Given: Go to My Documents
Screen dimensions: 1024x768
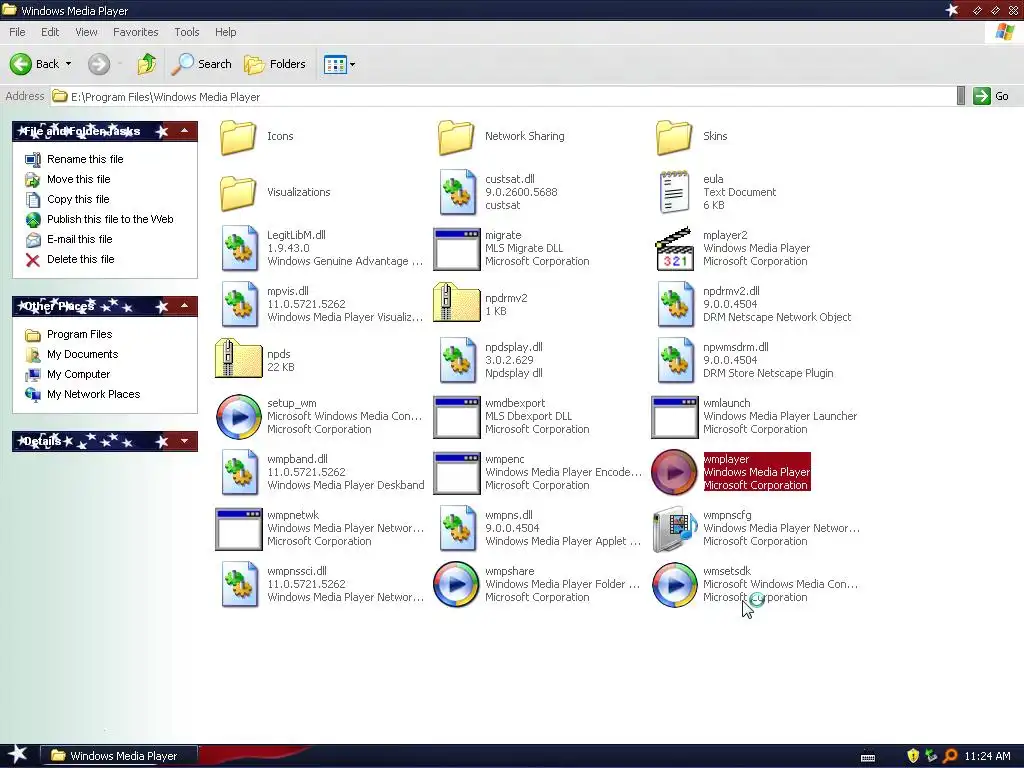Looking at the screenshot, I should (x=82, y=354).
